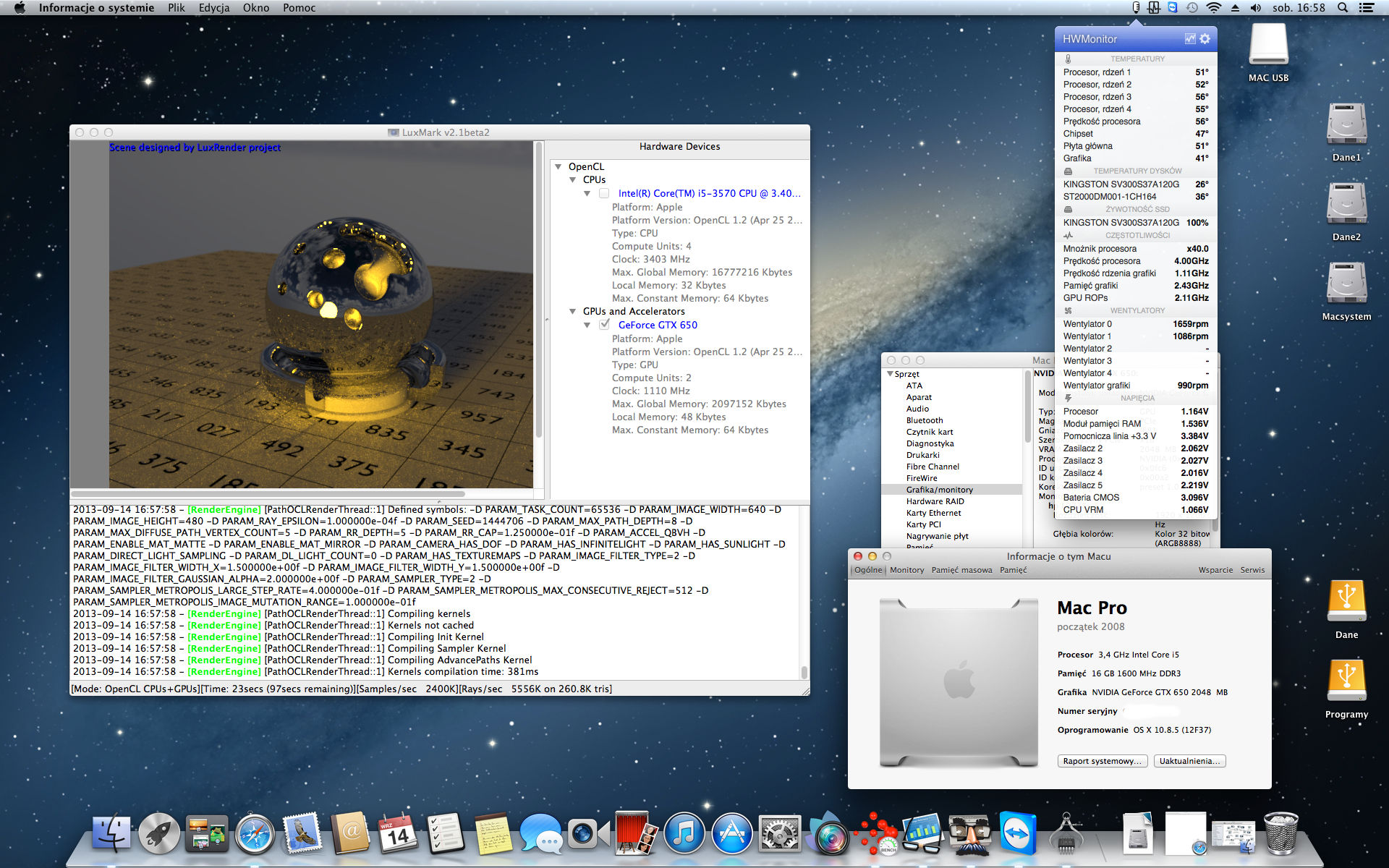1389x868 pixels.
Task: Click the LuxMark rendered scene image
Action: pyautogui.click(x=321, y=315)
